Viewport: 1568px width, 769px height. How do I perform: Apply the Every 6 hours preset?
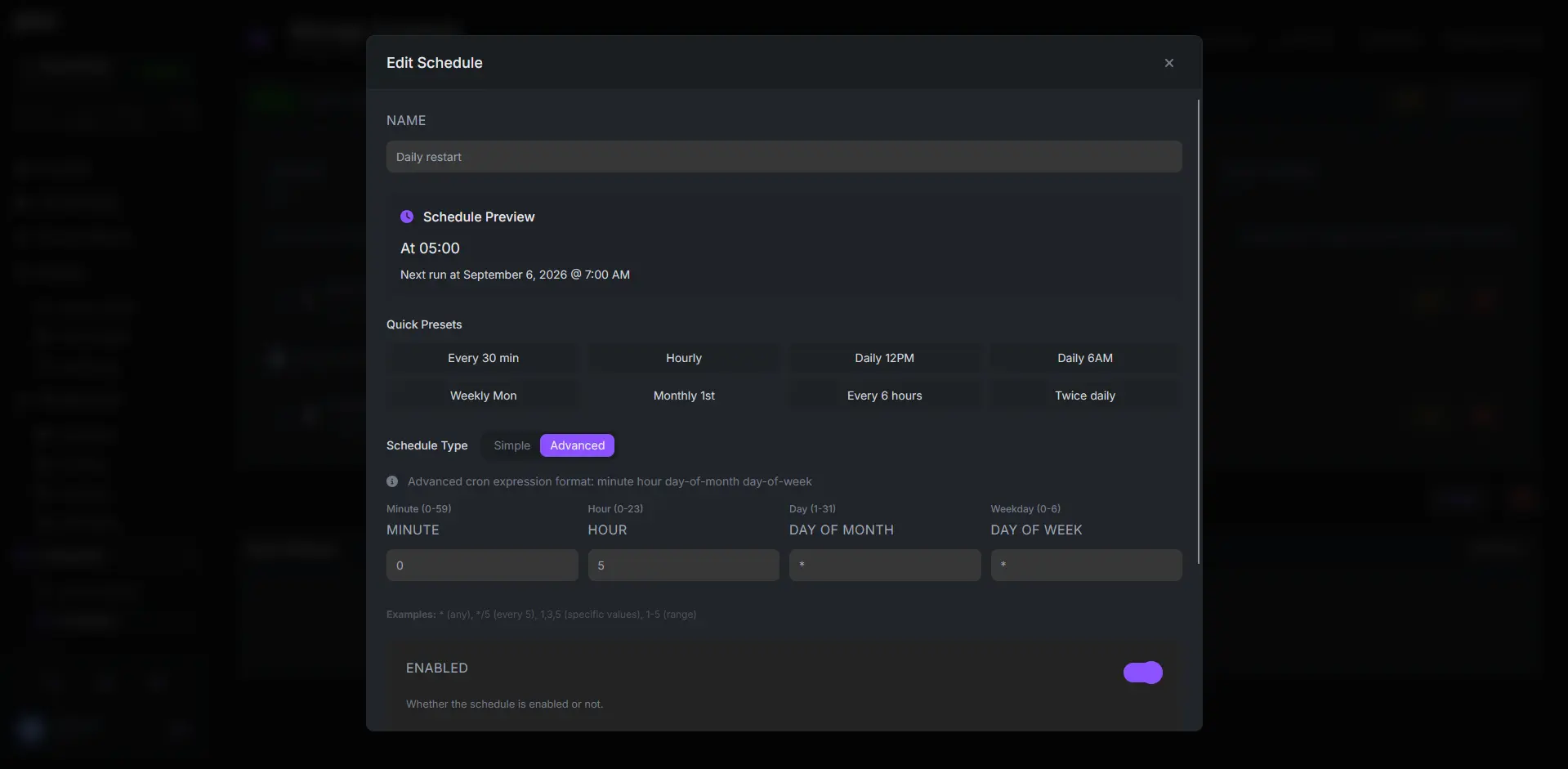pyautogui.click(x=884, y=396)
